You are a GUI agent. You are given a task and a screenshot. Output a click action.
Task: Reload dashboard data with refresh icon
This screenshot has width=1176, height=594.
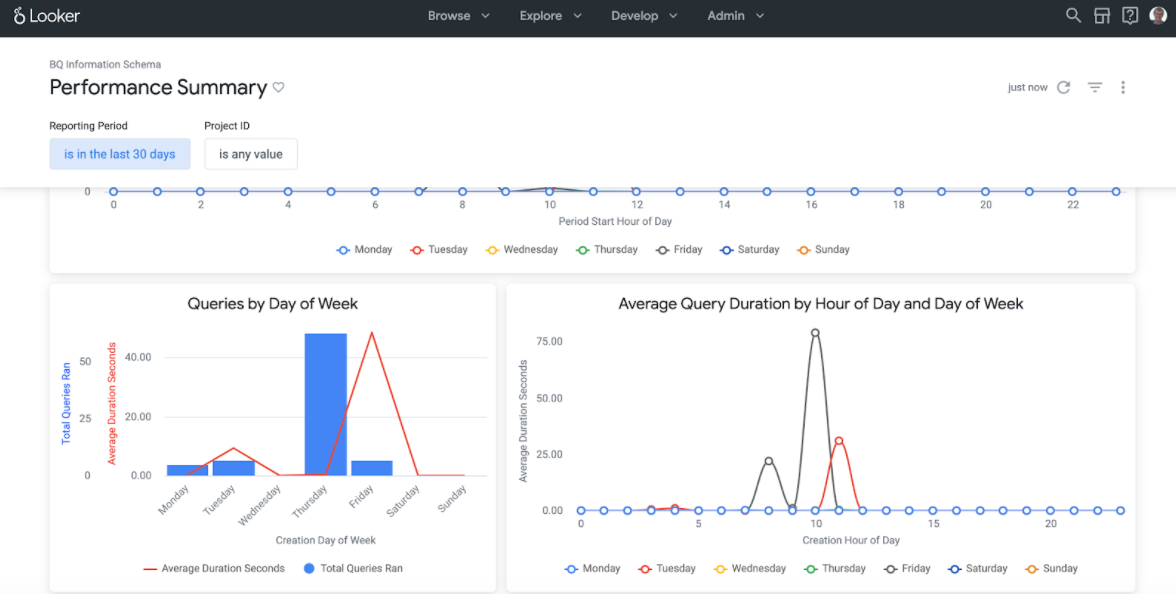1064,88
